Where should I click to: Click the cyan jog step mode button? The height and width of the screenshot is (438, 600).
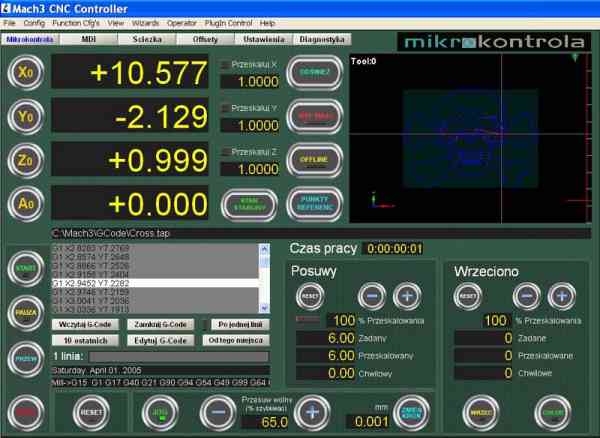coord(412,413)
